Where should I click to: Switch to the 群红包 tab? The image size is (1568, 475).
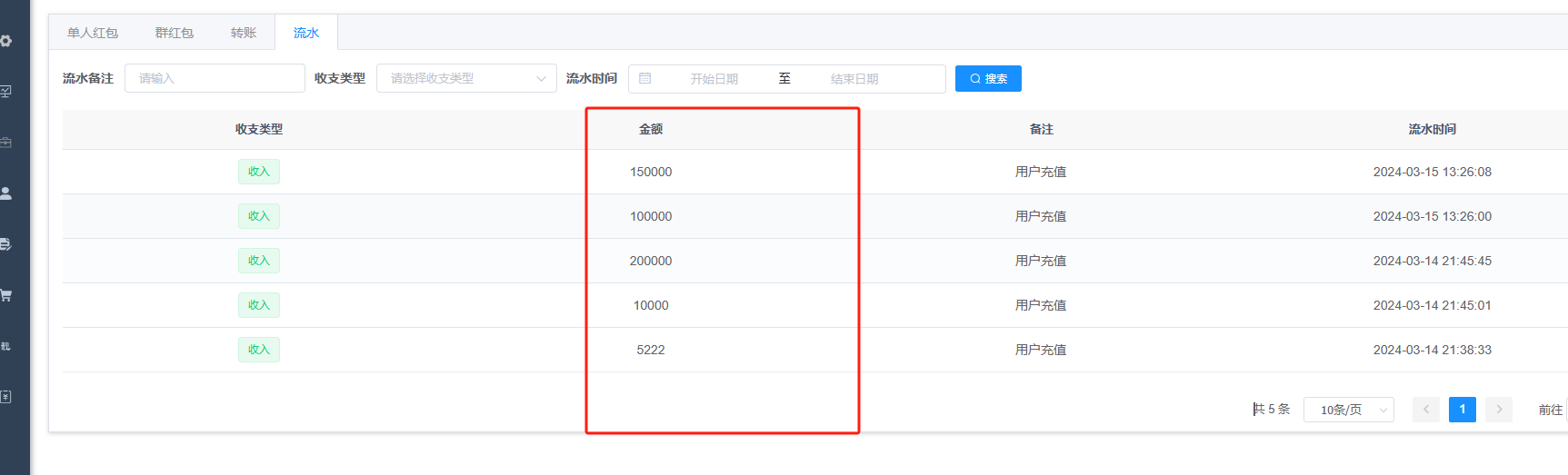pos(174,33)
